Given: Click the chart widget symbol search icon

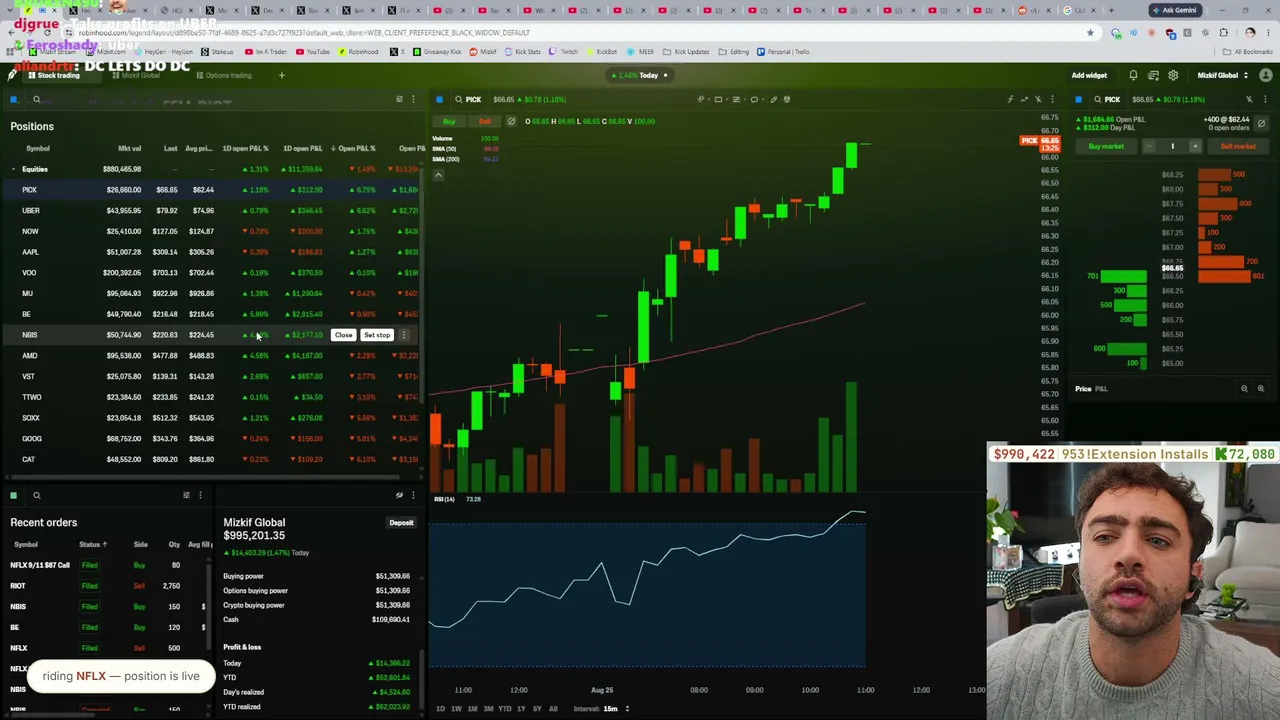Looking at the screenshot, I should (x=459, y=99).
